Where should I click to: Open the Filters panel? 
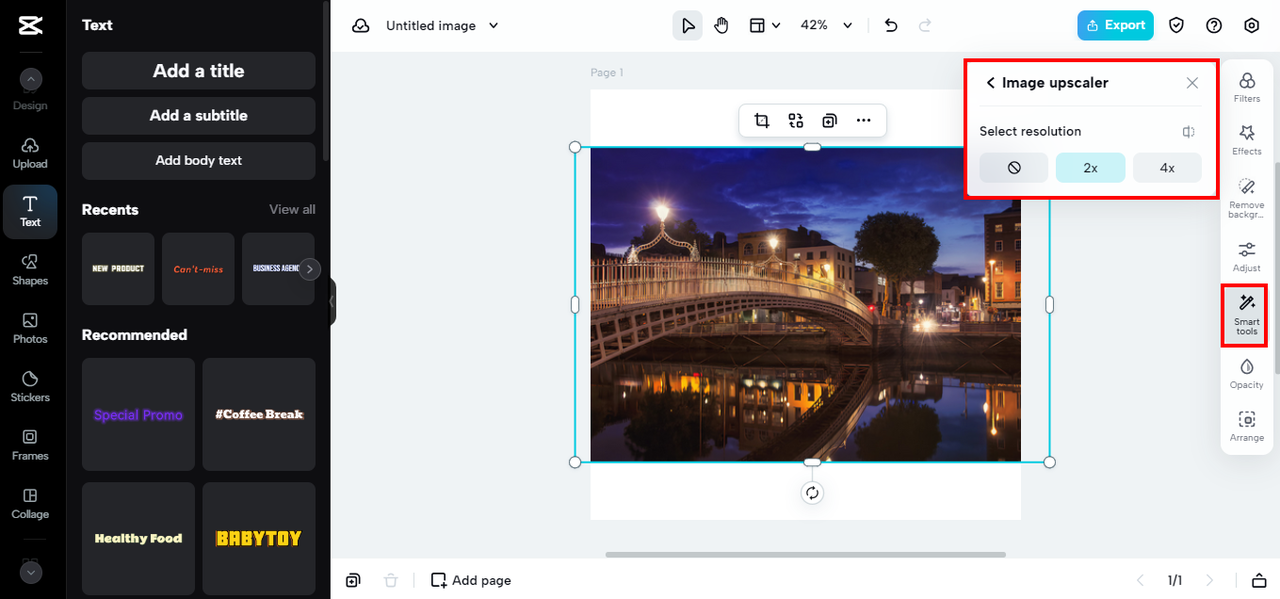pos(1246,87)
